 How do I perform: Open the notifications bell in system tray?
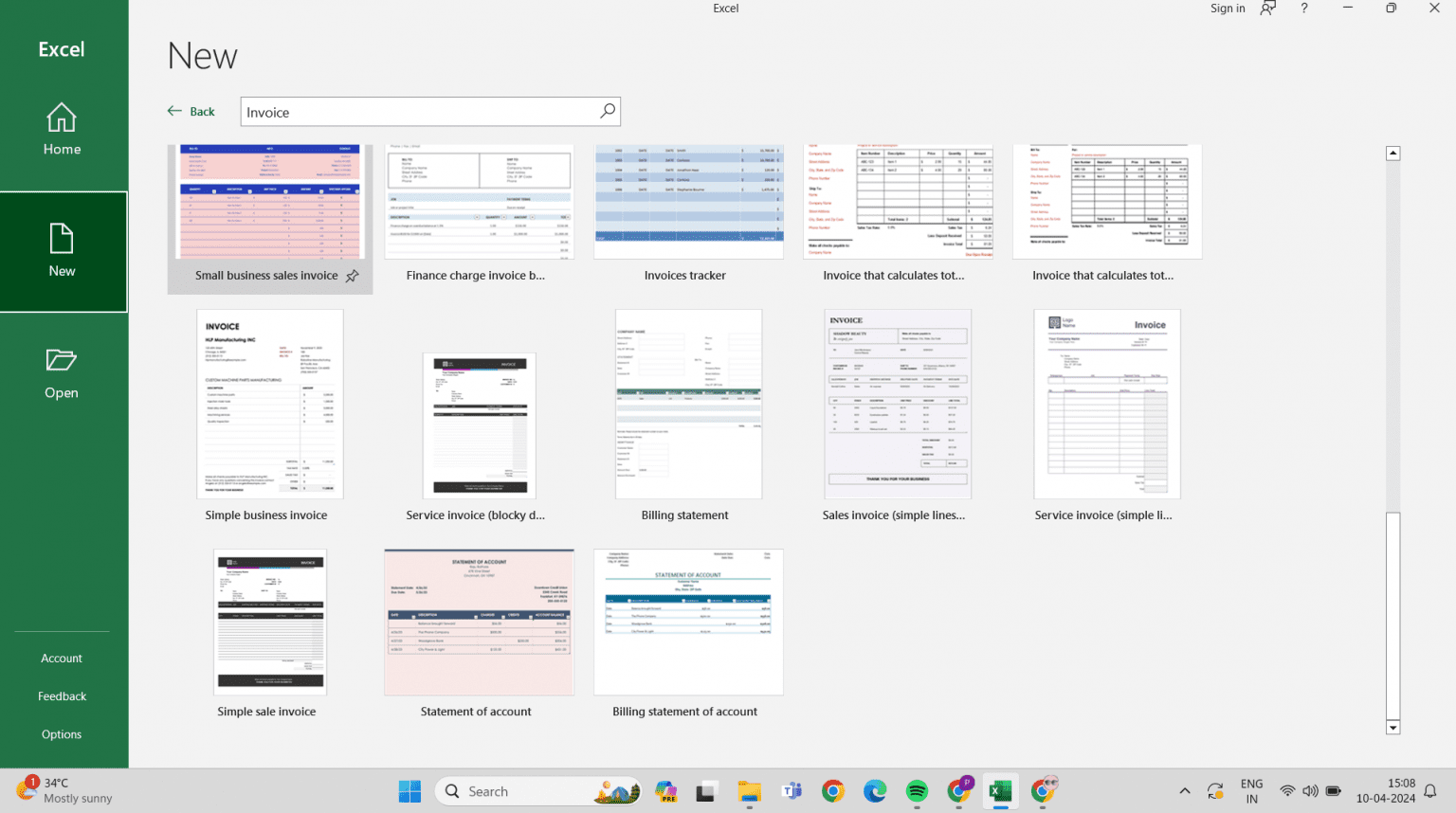[1430, 791]
